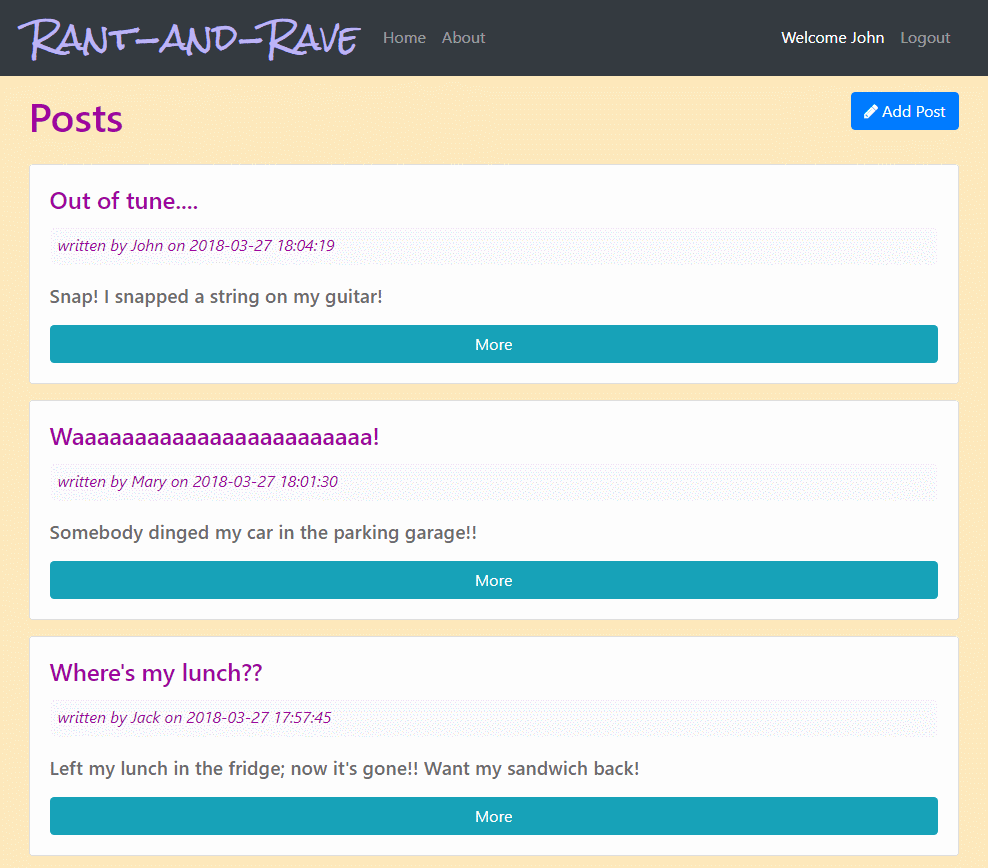The image size is (988, 868).
Task: Click the byline written by Jack
Action: [x=193, y=717]
